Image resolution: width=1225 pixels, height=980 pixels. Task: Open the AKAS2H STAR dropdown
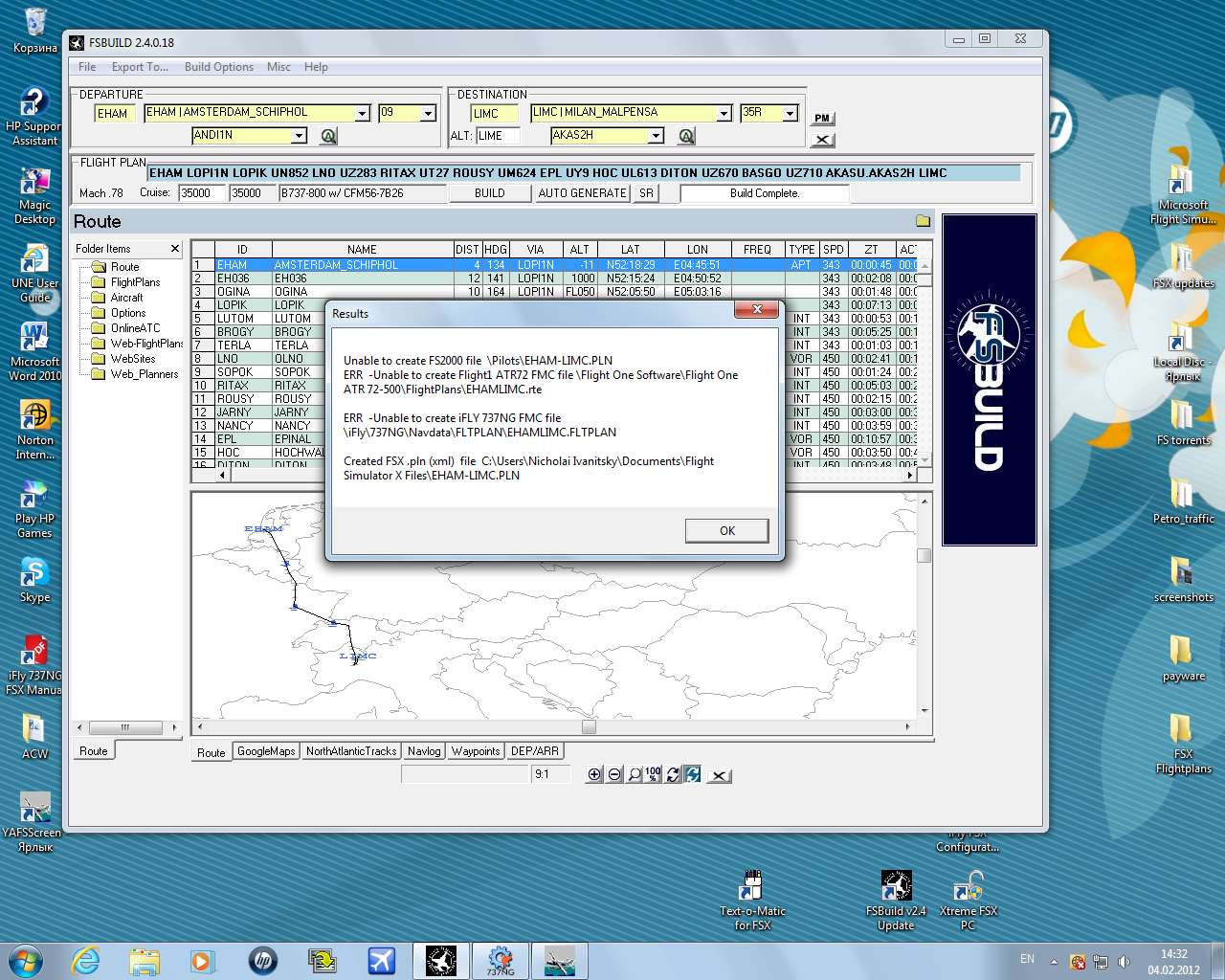(656, 136)
